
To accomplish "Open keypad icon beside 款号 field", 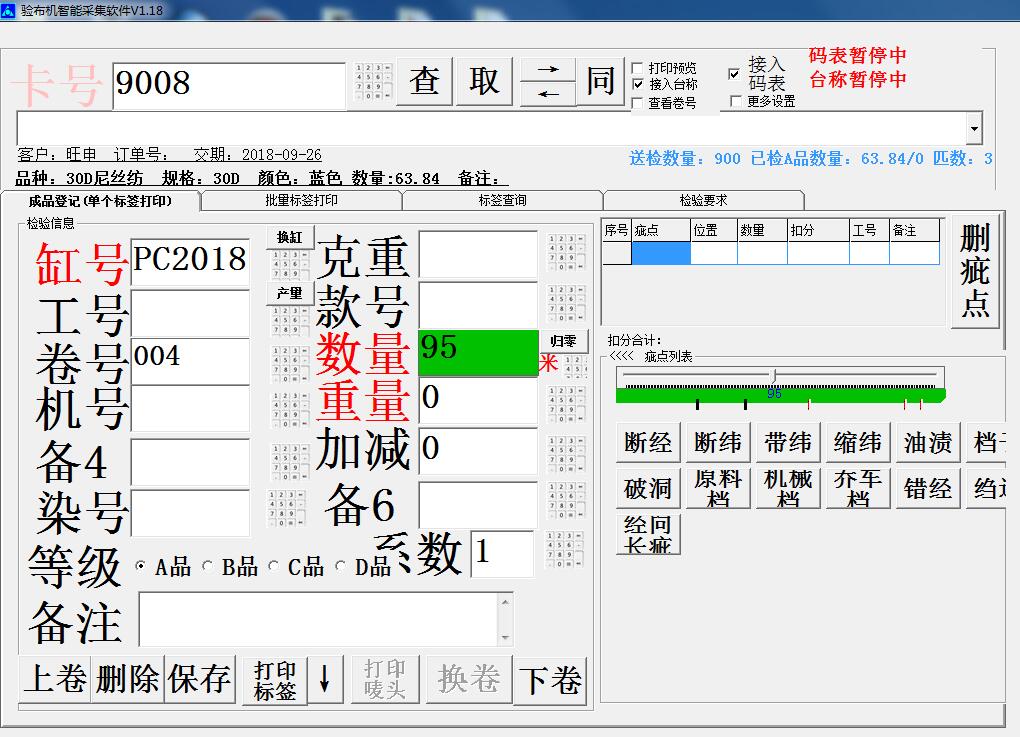I will [566, 303].
